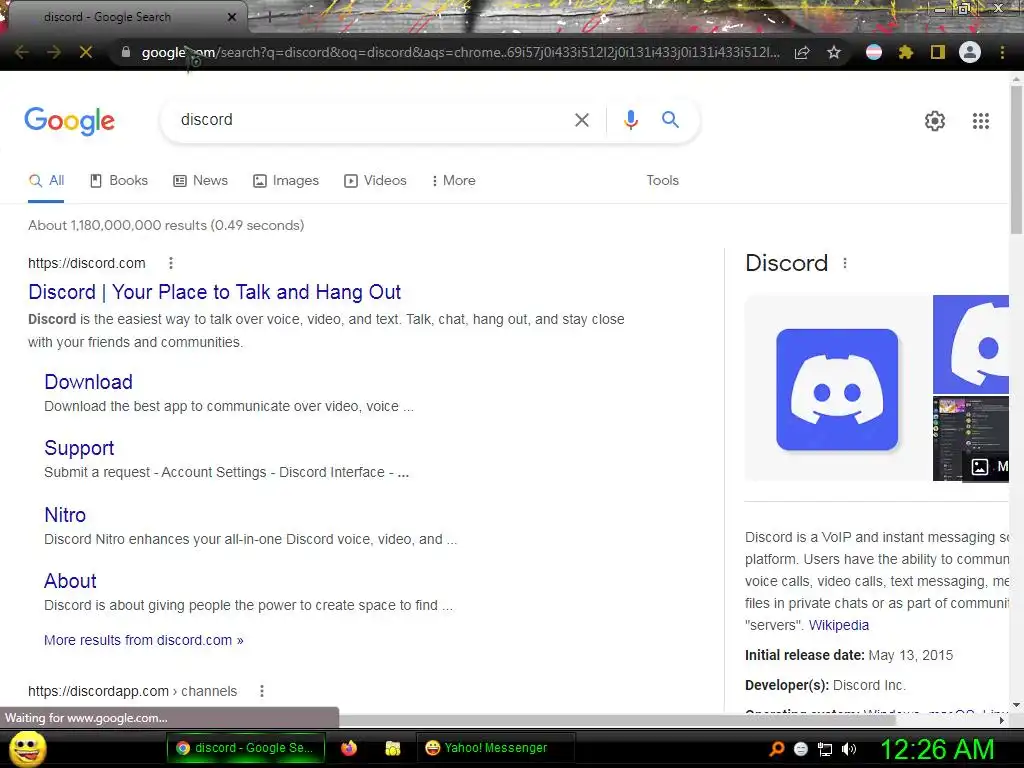Click the 12:26 AM taskbar clock
The image size is (1024, 768).
[x=937, y=749]
